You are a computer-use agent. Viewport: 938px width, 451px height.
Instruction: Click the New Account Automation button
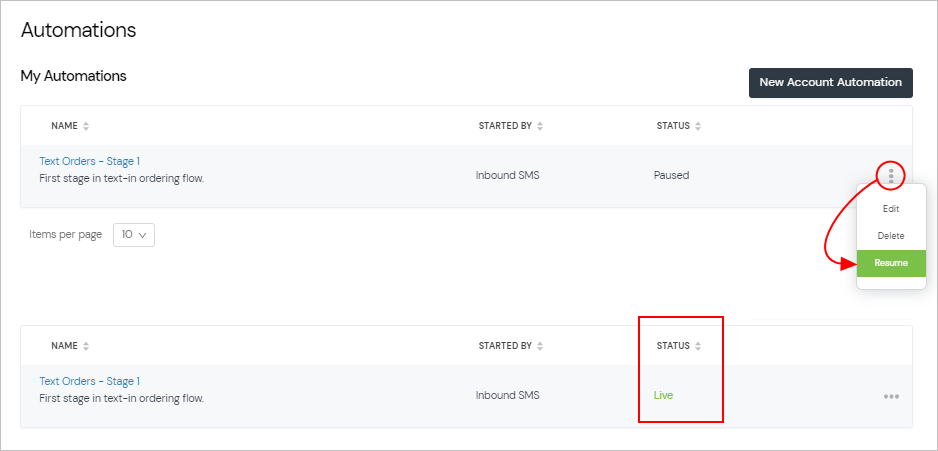(x=830, y=83)
